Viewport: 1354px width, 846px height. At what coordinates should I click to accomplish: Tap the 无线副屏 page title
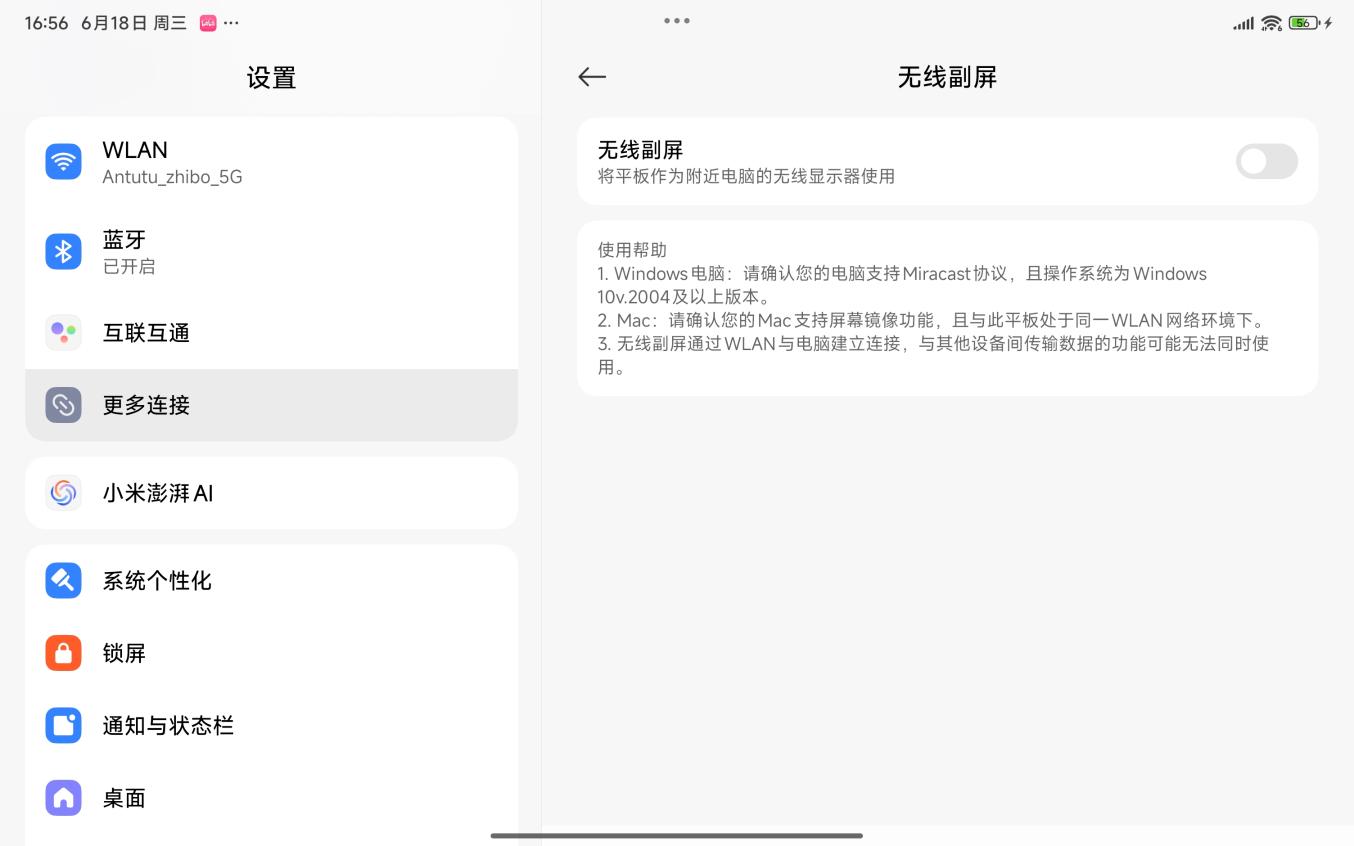pos(947,77)
